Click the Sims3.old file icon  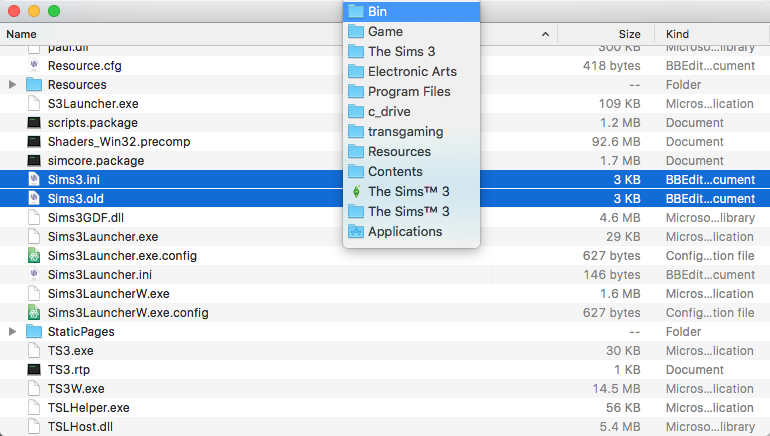(x=34, y=198)
